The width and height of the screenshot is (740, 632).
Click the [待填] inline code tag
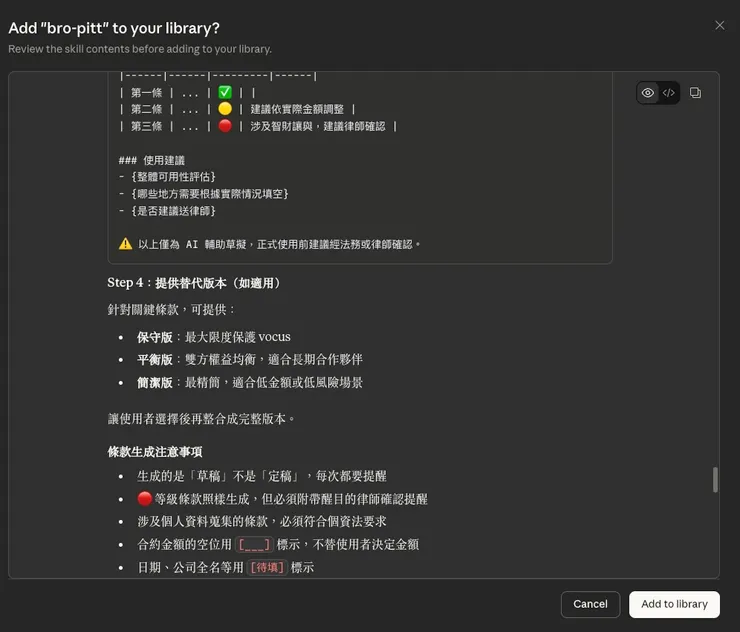coord(267,567)
